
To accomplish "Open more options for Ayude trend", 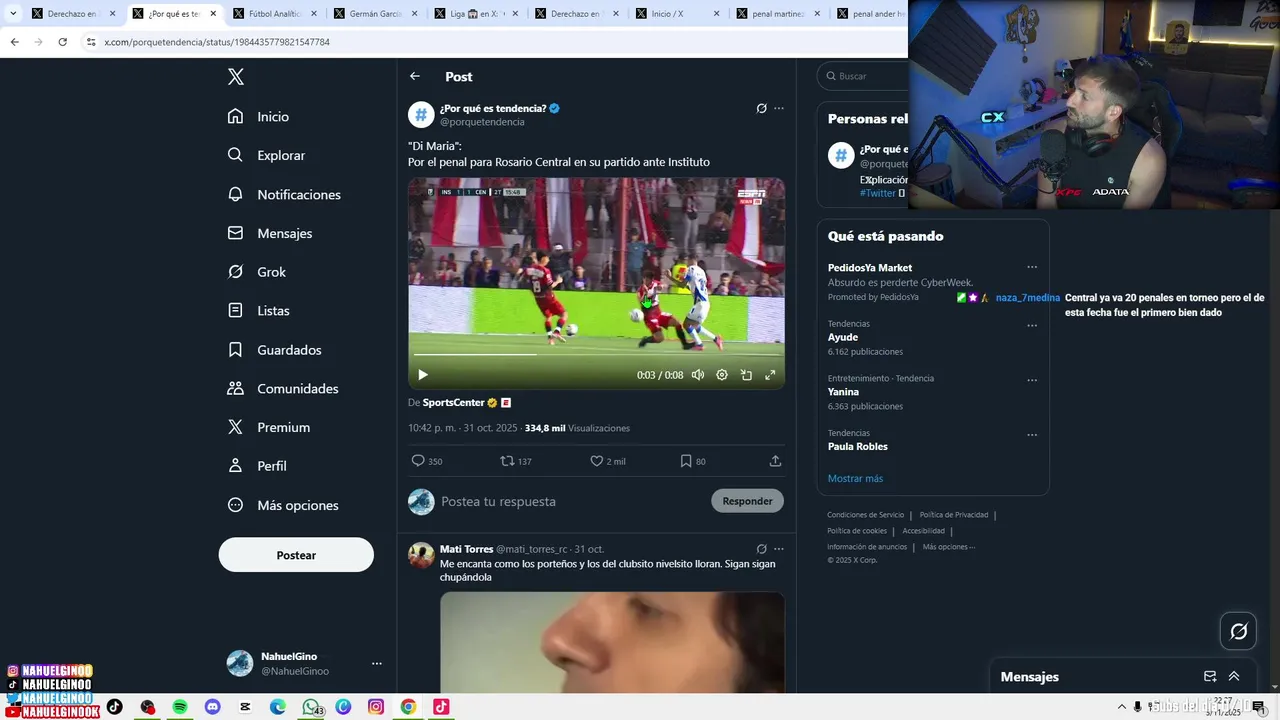I will 1032,325.
